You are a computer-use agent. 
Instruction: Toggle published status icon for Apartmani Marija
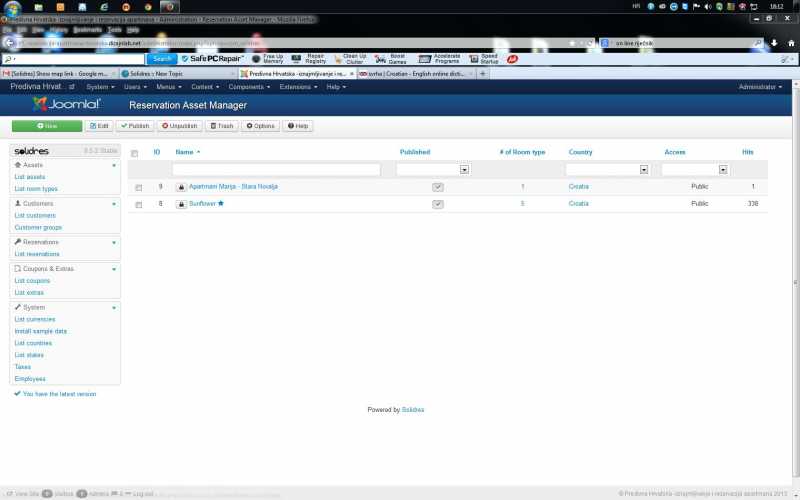tap(437, 187)
